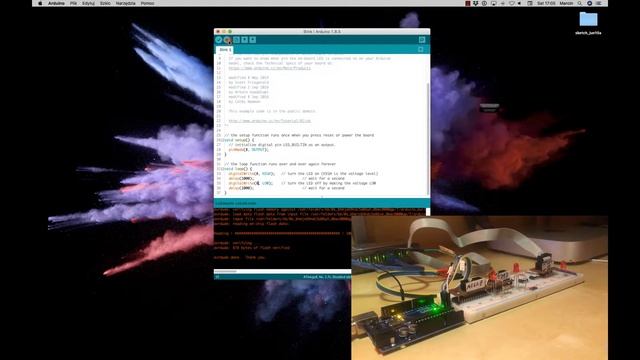The height and width of the screenshot is (360, 640).
Task: Open Notification Center list icon
Action: [599, 3]
